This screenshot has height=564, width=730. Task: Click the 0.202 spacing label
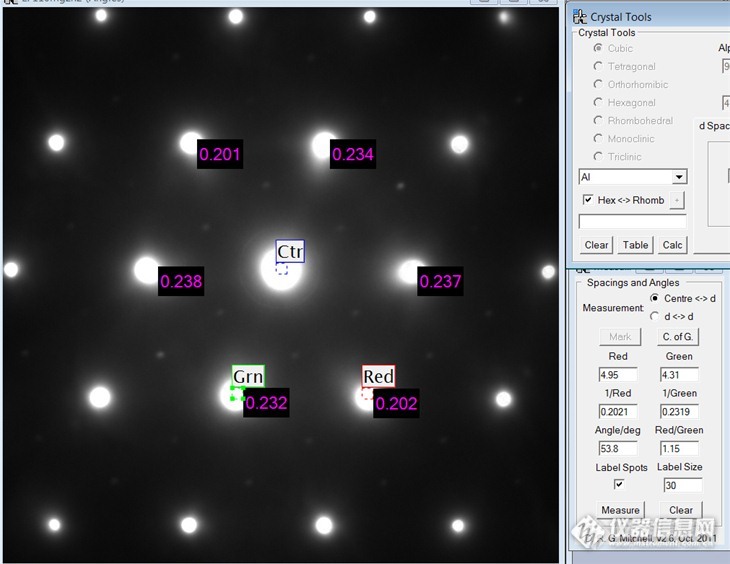396,403
